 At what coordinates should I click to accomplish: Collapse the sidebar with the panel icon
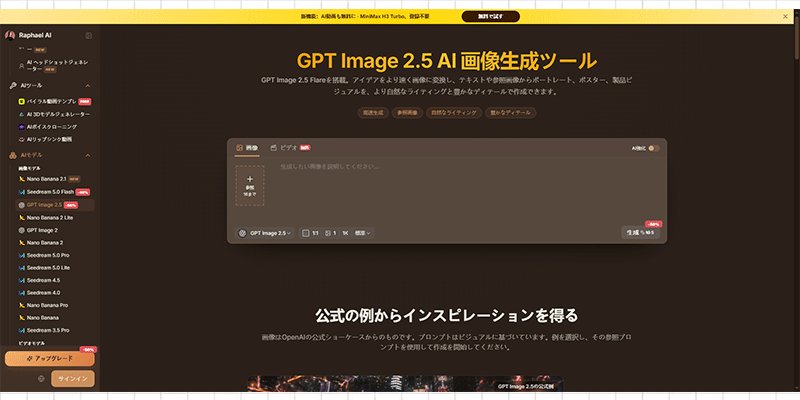pos(89,36)
